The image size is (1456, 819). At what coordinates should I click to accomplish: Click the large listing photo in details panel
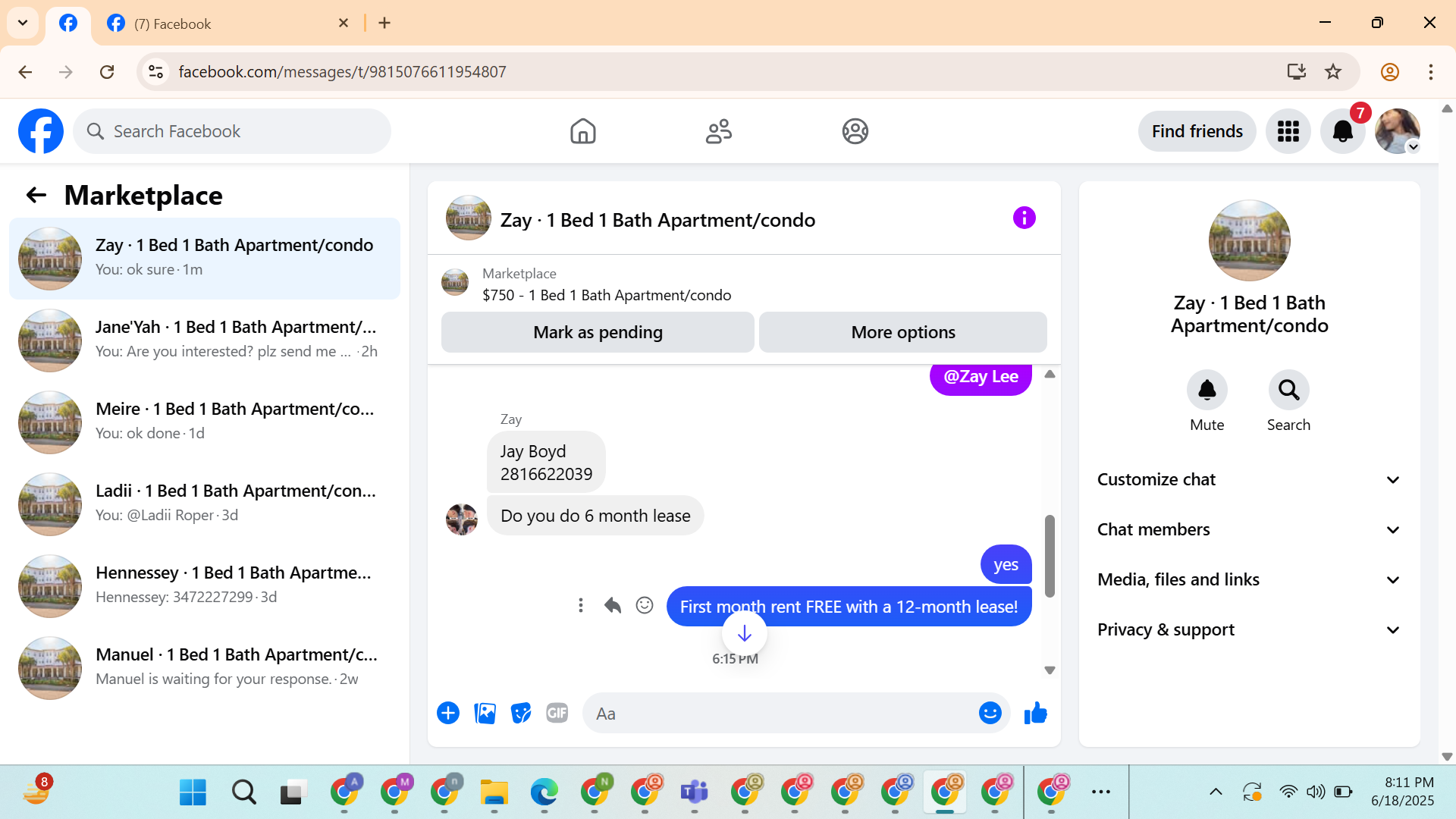point(1249,240)
